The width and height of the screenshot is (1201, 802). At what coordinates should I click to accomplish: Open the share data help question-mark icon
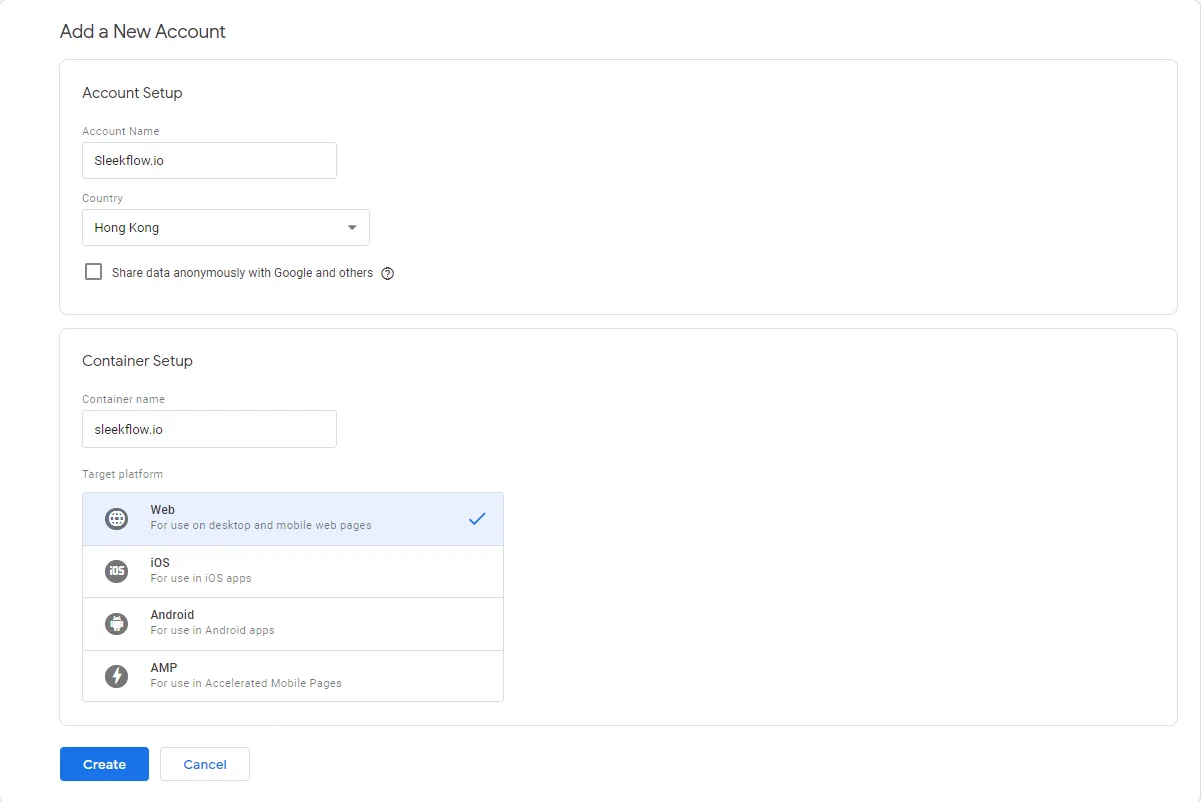(x=388, y=272)
